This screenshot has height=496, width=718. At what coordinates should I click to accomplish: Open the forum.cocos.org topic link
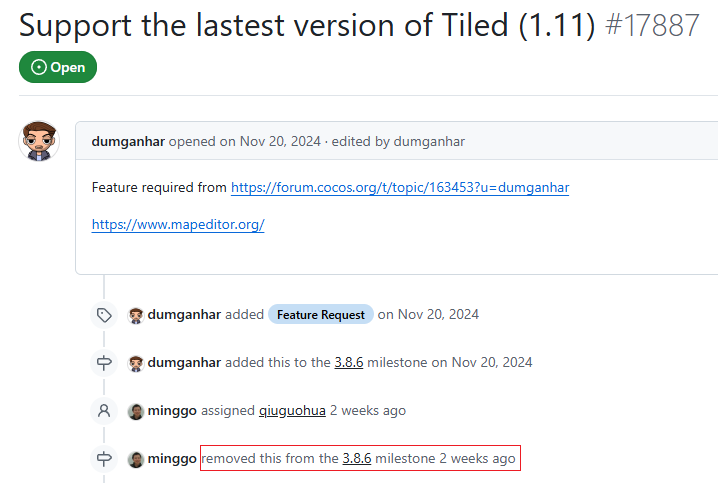click(400, 187)
